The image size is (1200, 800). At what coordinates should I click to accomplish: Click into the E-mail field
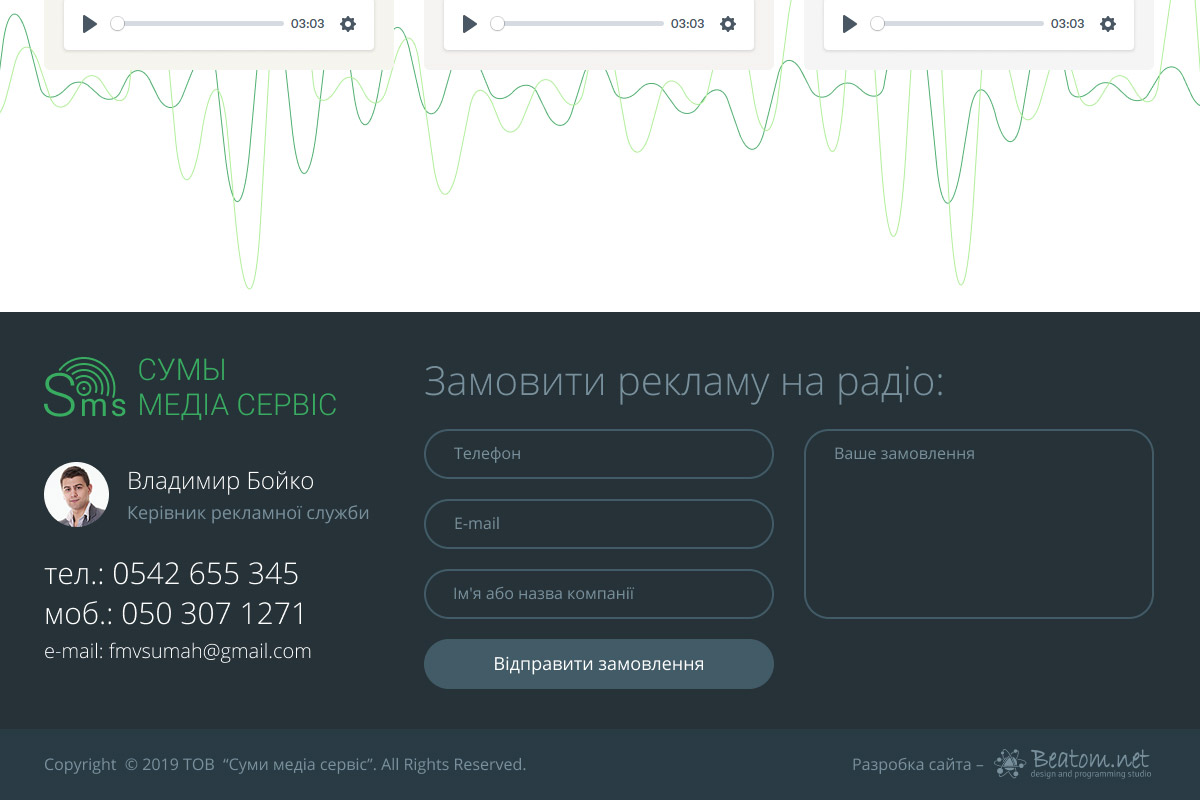(x=598, y=524)
